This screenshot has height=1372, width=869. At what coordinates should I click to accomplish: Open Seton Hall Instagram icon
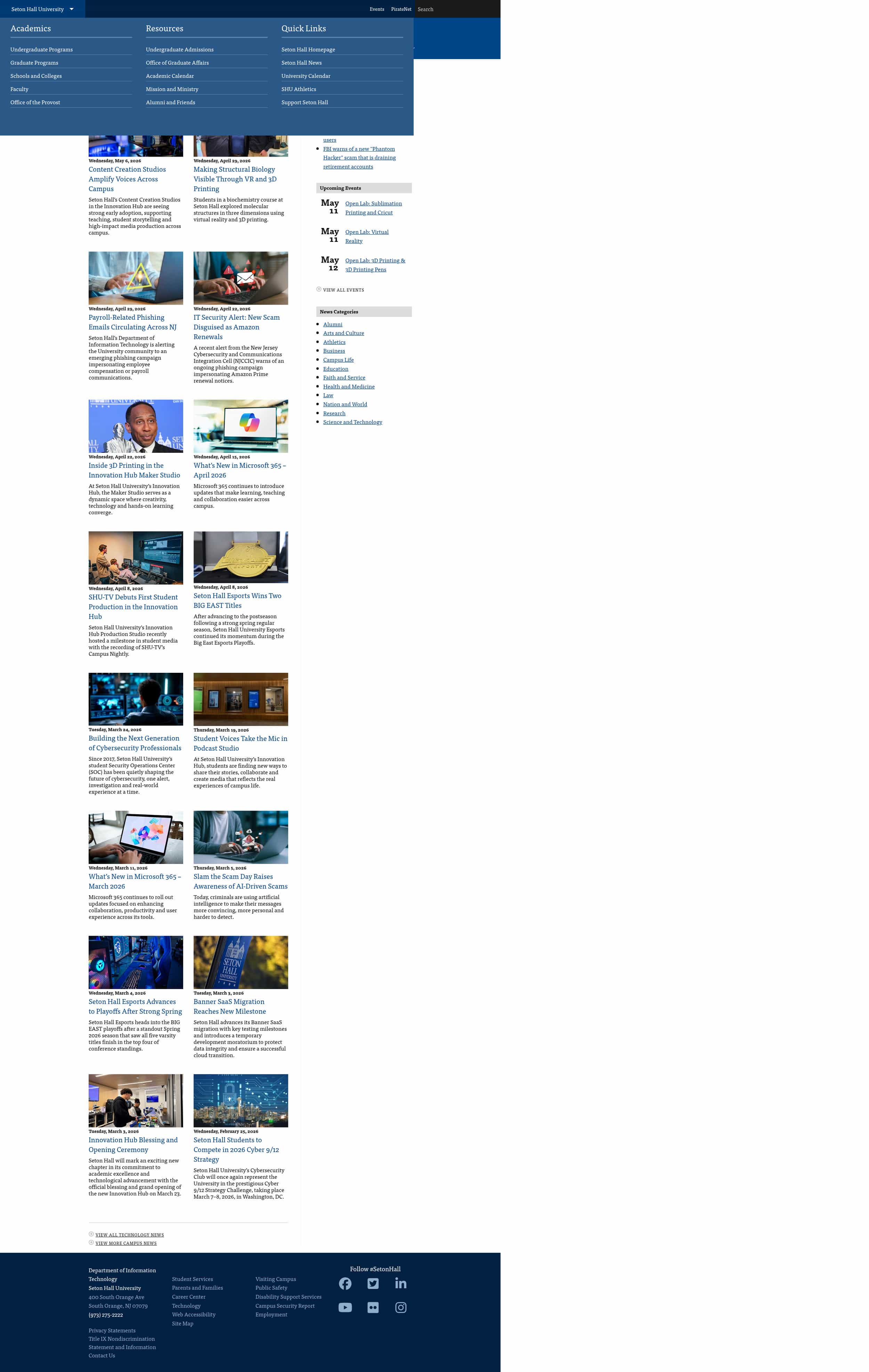click(x=400, y=1308)
